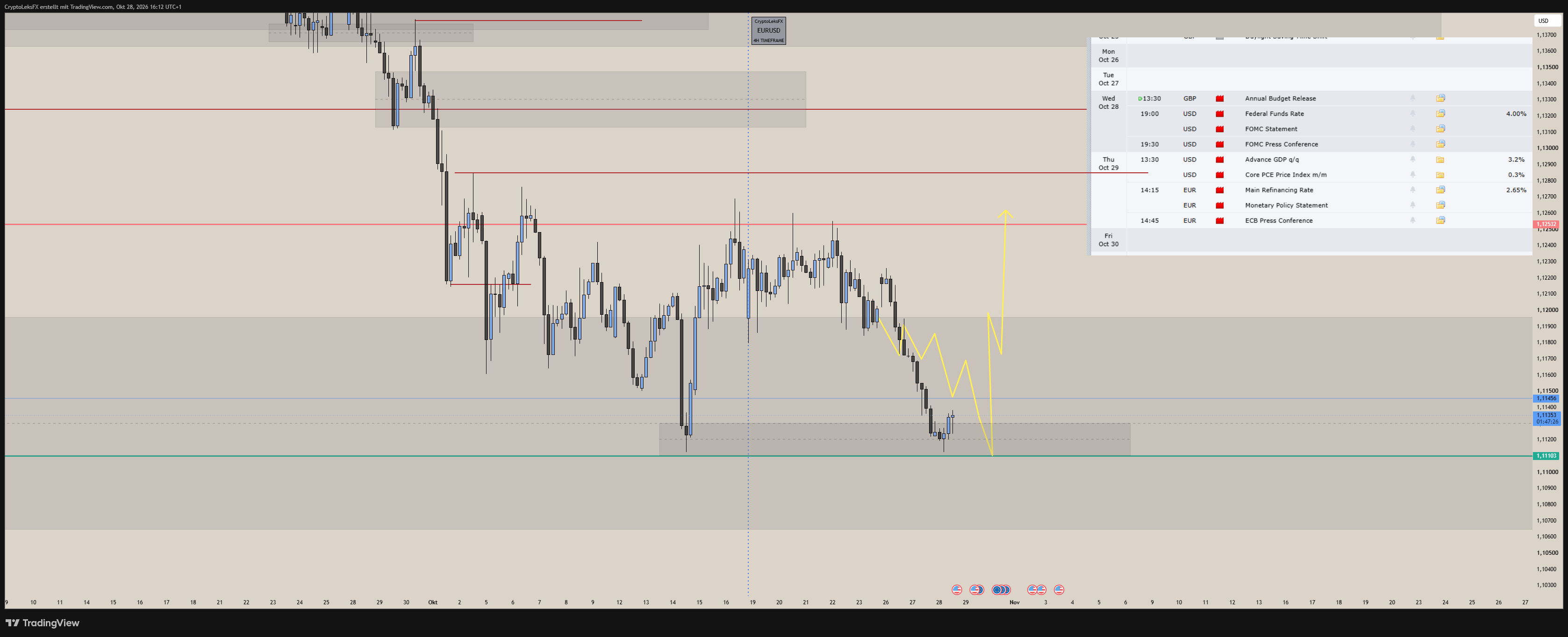This screenshot has width=1568, height=637.
Task: Open the Advance GDP q/q event
Action: point(1272,159)
